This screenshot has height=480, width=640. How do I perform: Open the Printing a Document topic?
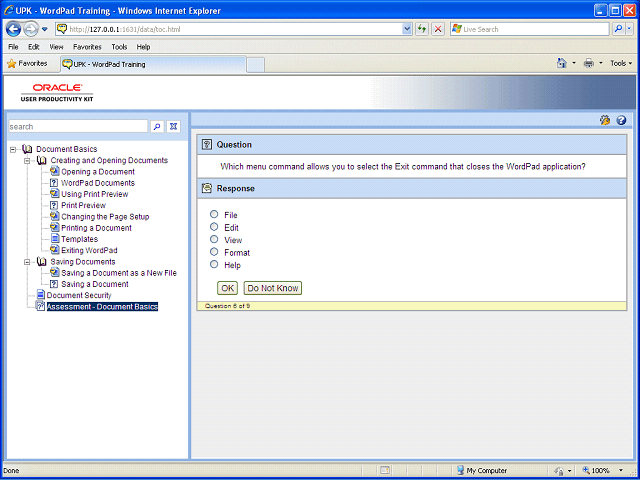click(x=96, y=228)
